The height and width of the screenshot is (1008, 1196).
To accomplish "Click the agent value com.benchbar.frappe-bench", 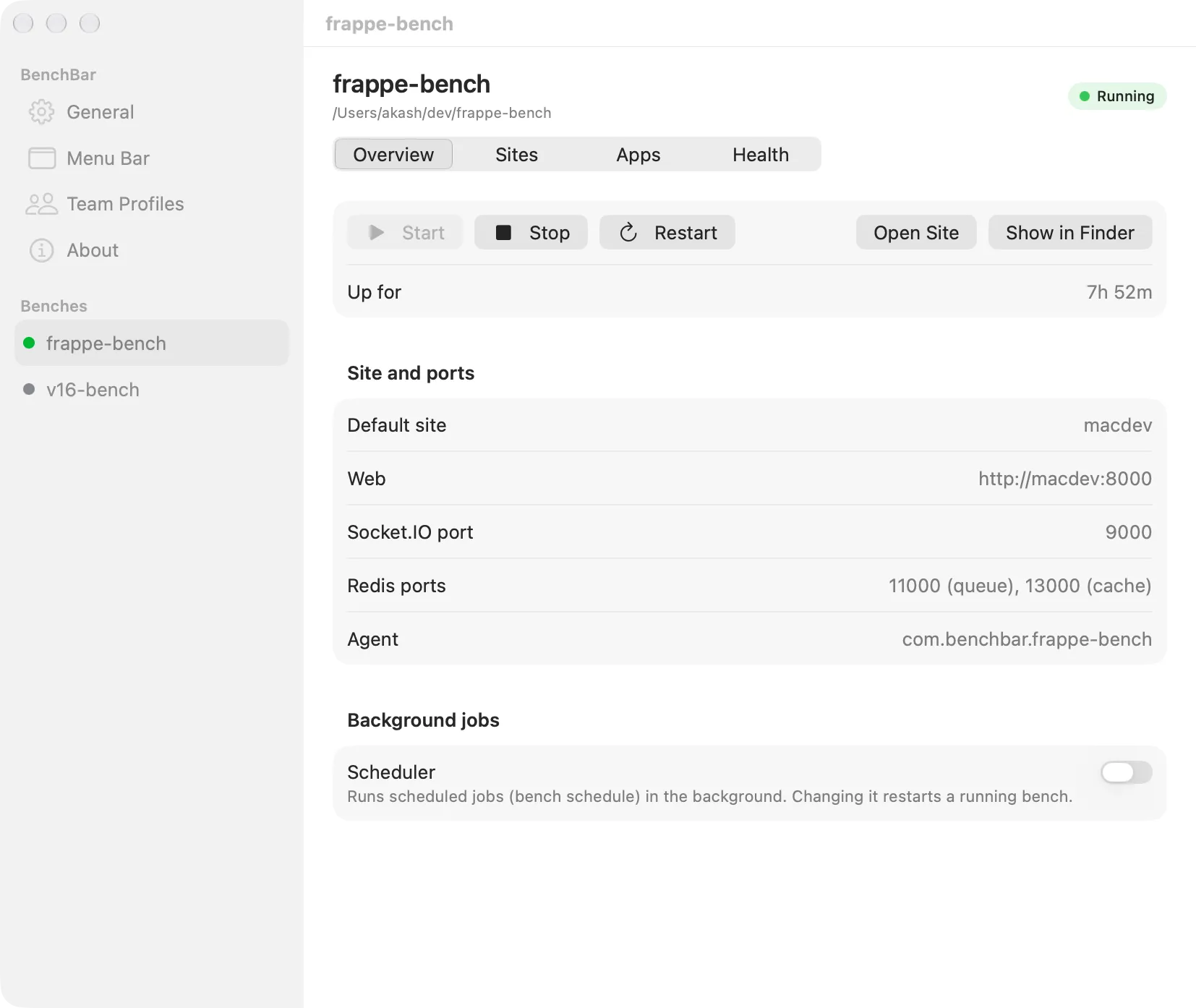I will (x=1027, y=638).
